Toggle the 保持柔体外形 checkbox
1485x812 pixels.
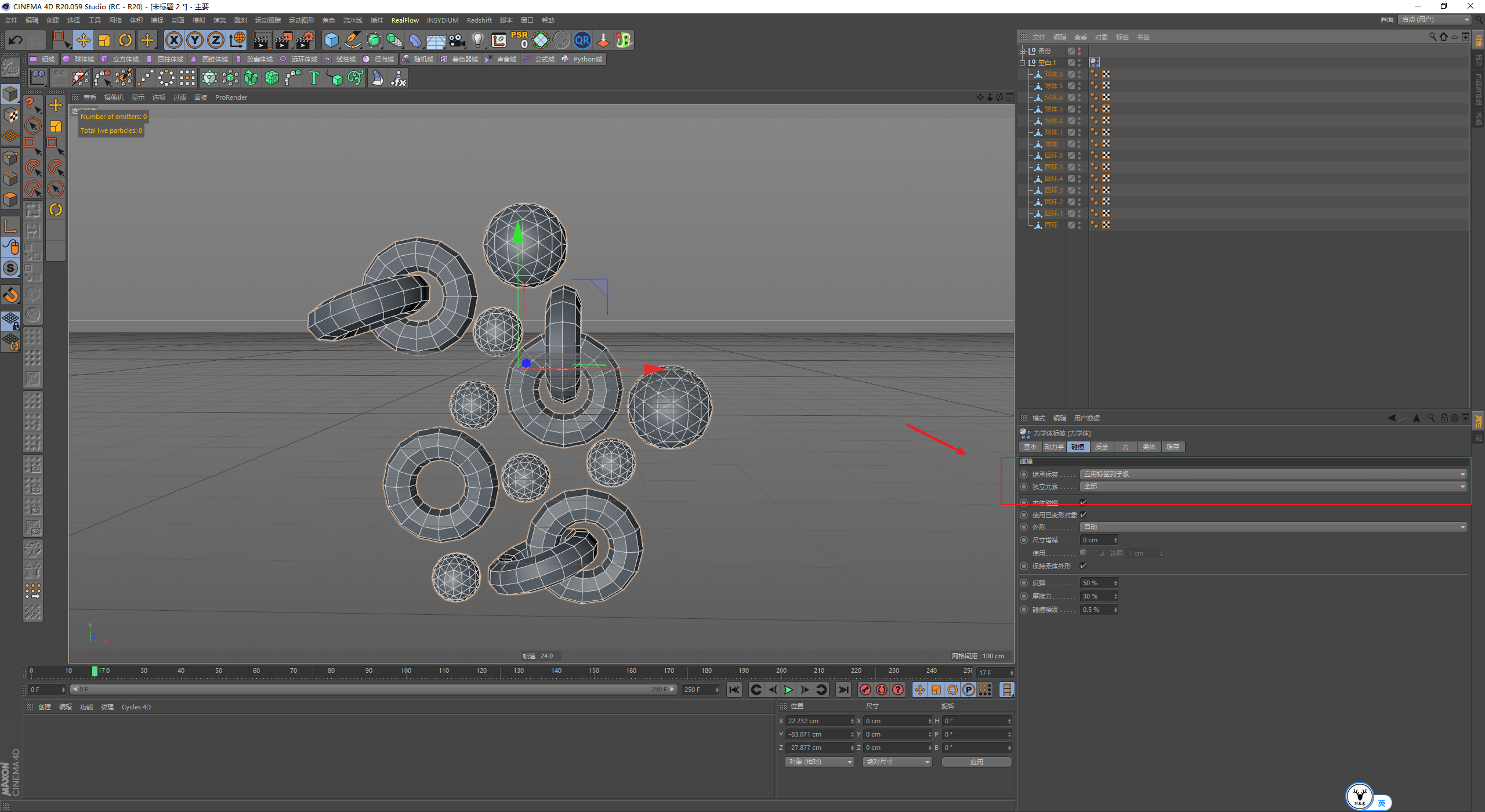pyautogui.click(x=1083, y=565)
